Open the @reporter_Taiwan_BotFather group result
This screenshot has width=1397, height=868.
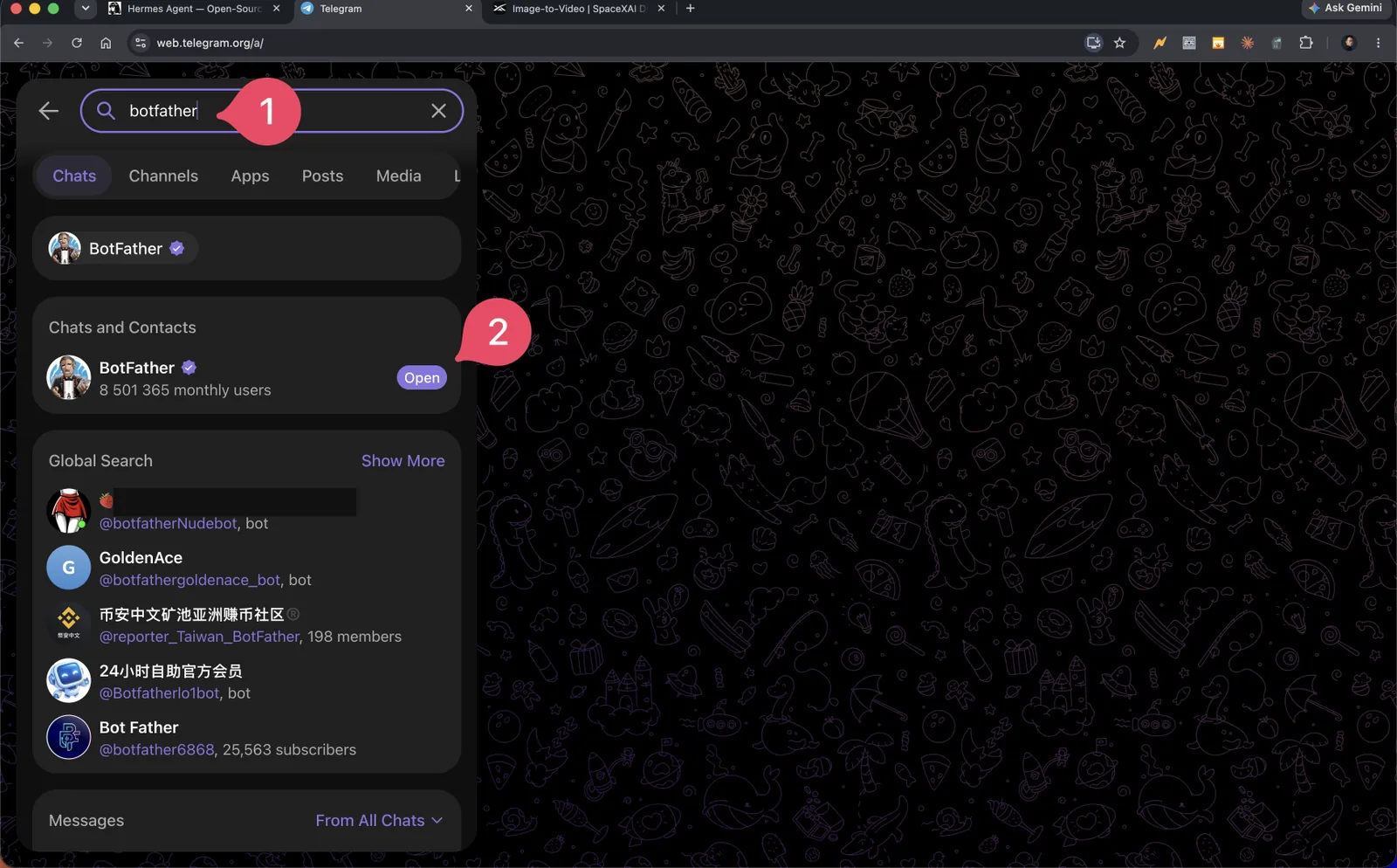[246, 625]
